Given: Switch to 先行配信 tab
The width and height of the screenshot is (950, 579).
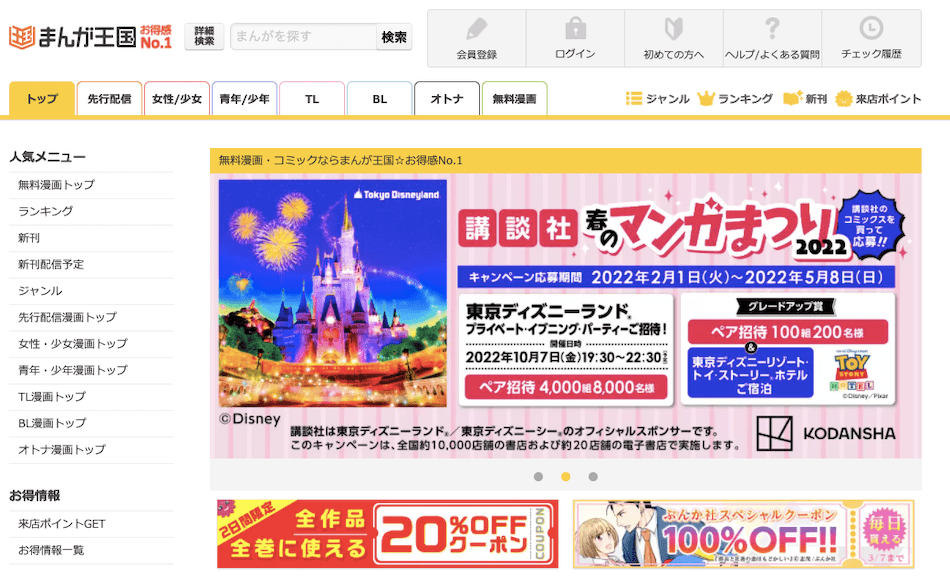Looking at the screenshot, I should click(x=109, y=99).
